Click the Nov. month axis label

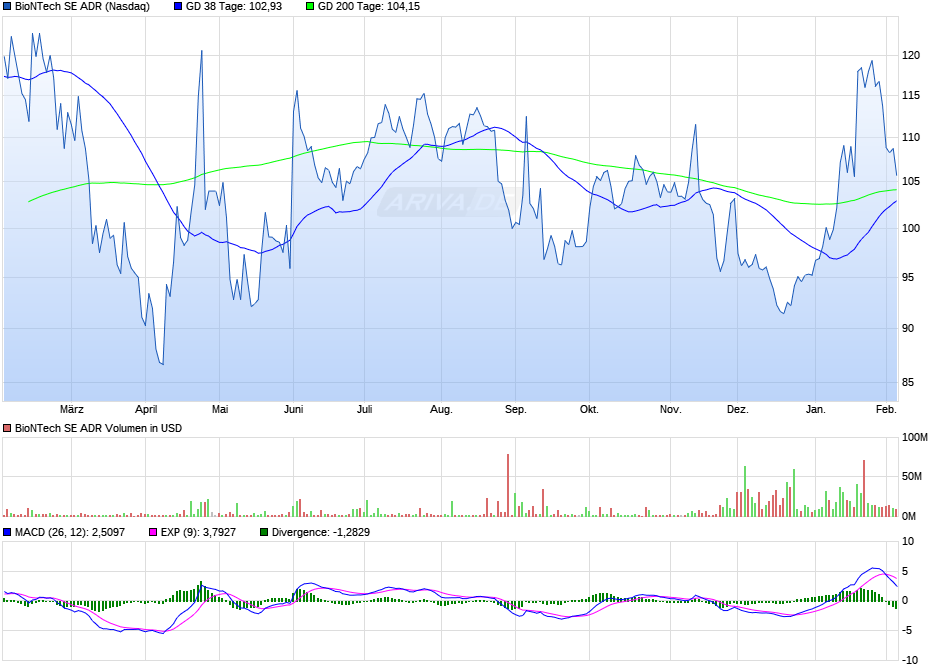pyautogui.click(x=670, y=409)
